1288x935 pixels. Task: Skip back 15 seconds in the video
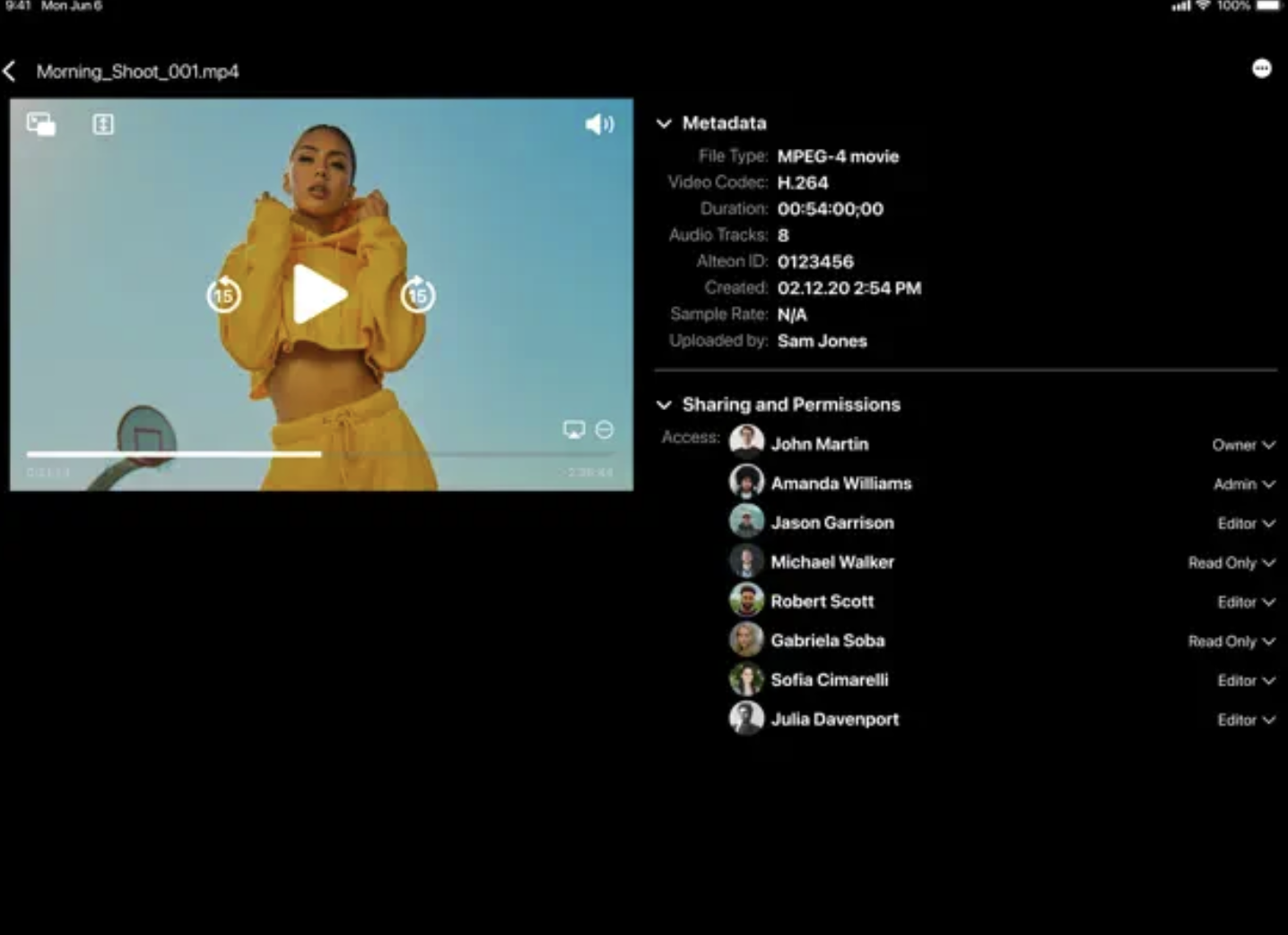[223, 294]
